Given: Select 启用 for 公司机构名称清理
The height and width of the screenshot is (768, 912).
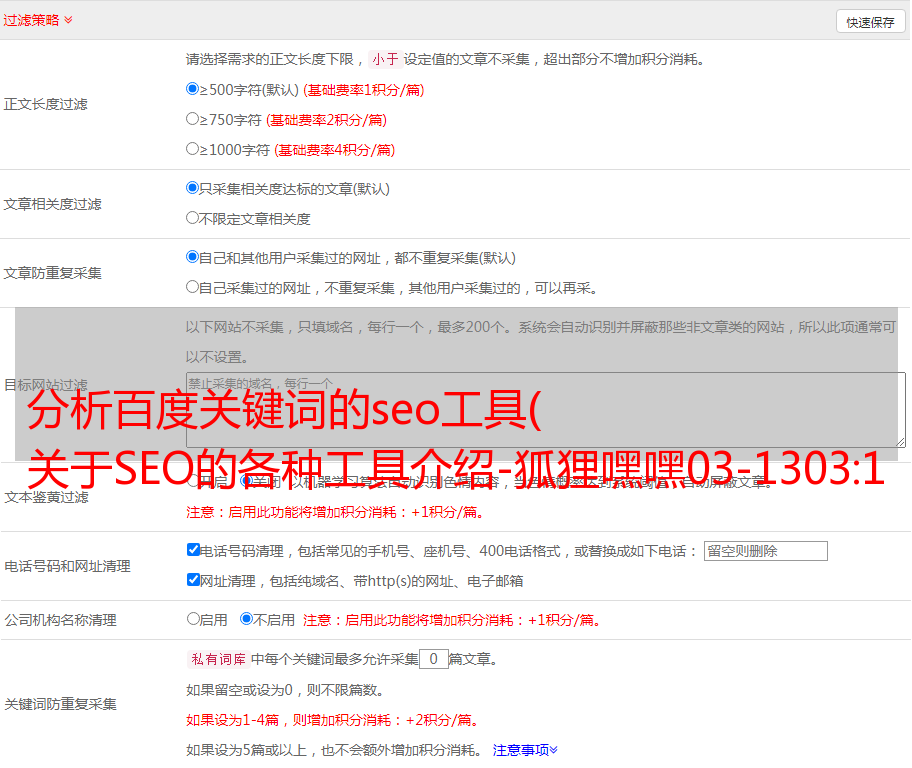Looking at the screenshot, I should (194, 619).
